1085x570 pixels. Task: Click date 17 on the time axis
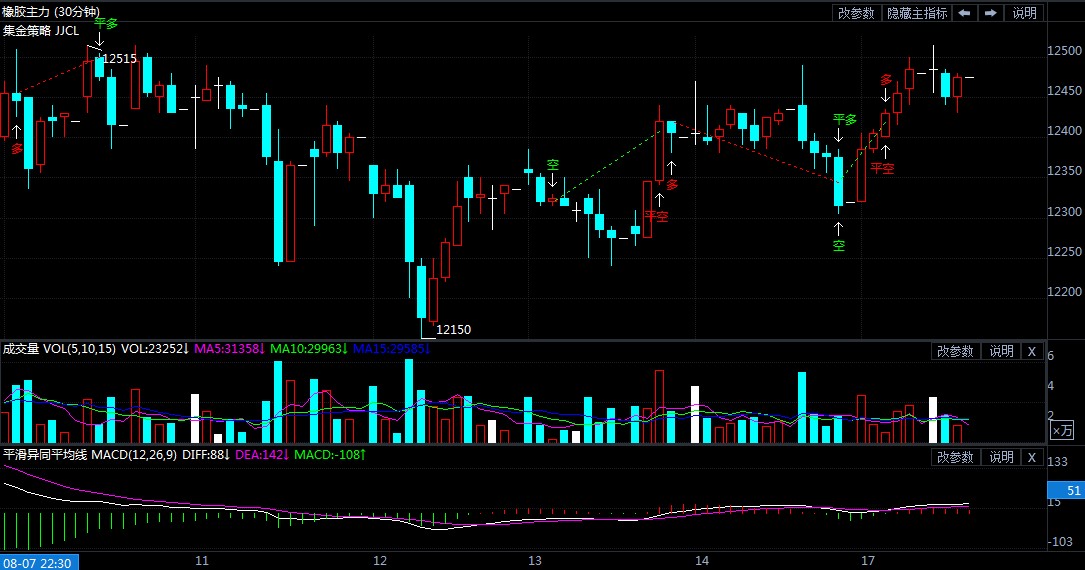coord(868,561)
